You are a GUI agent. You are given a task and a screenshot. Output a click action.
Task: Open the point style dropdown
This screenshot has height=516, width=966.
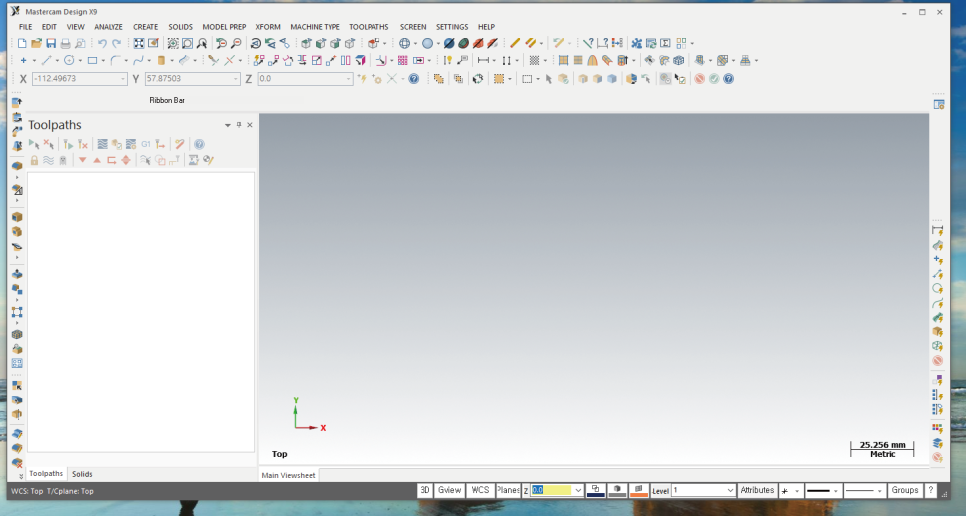(x=797, y=491)
